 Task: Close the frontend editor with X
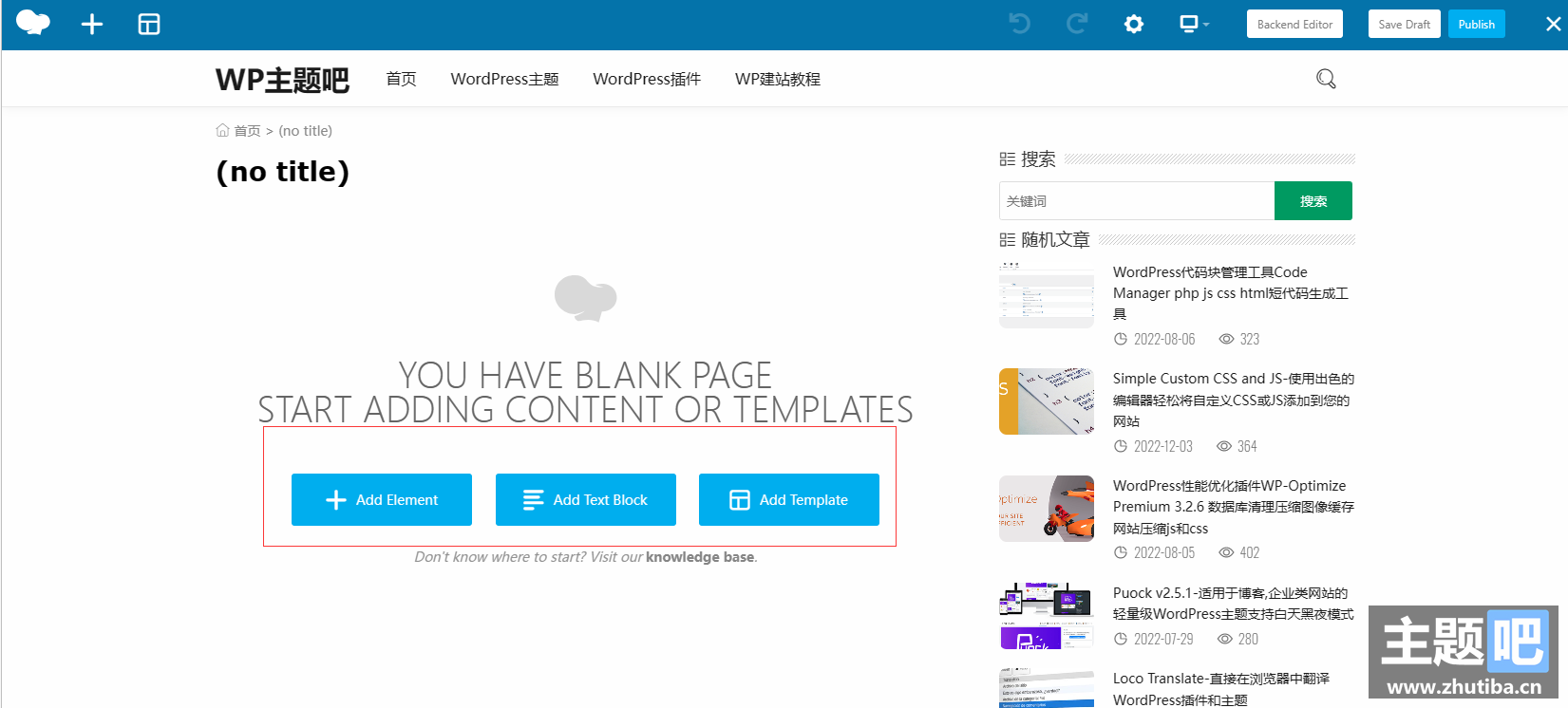click(1554, 24)
